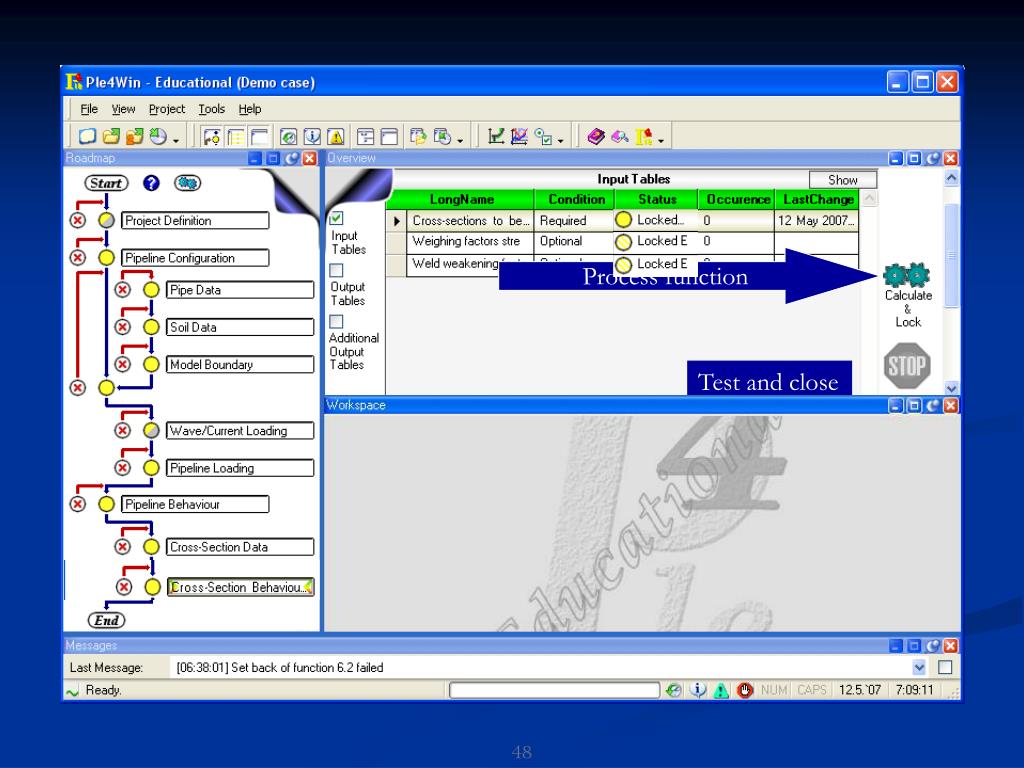Click the Occurence column header

(x=737, y=199)
